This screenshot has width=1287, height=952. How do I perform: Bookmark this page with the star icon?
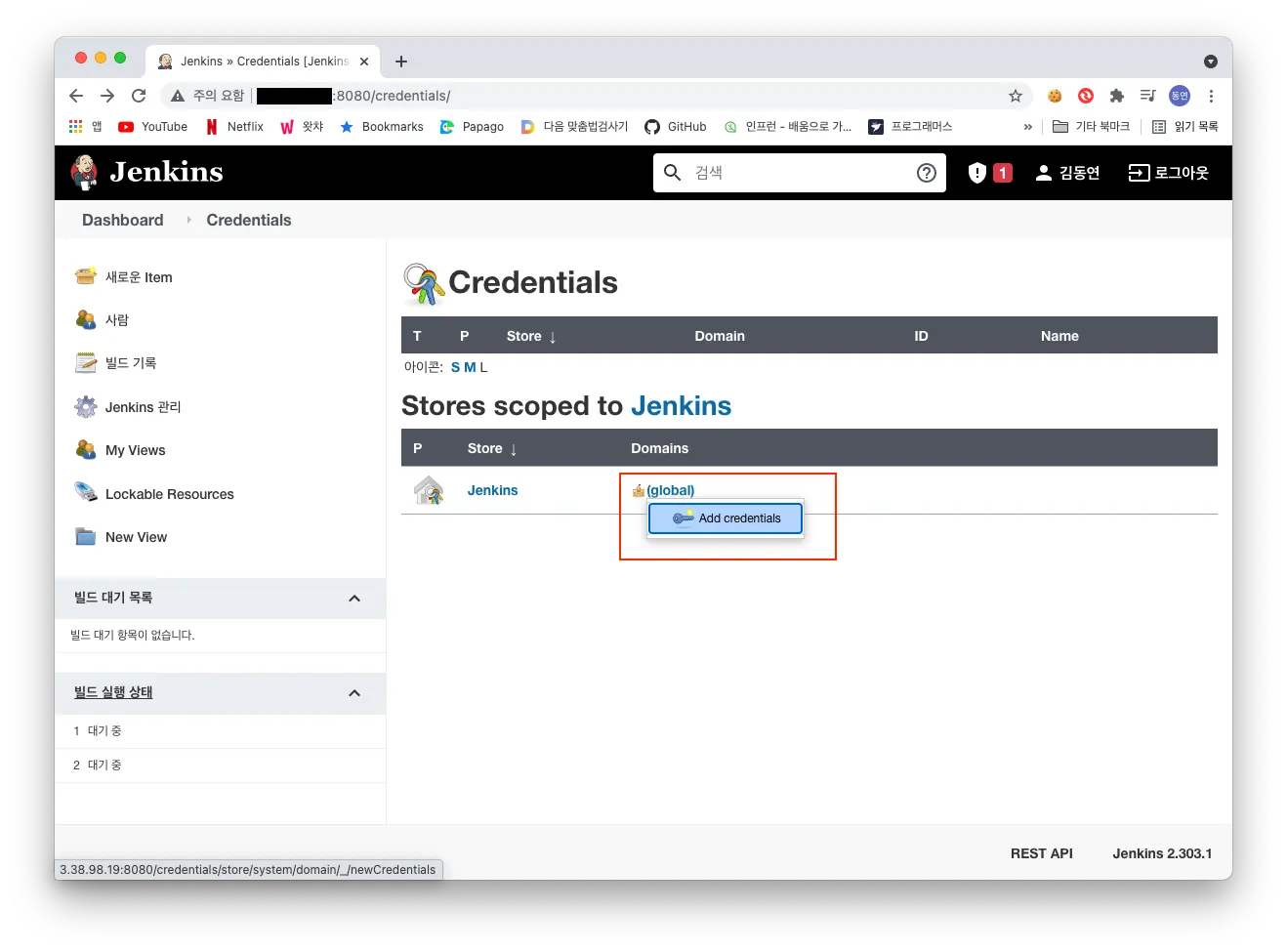1016,96
